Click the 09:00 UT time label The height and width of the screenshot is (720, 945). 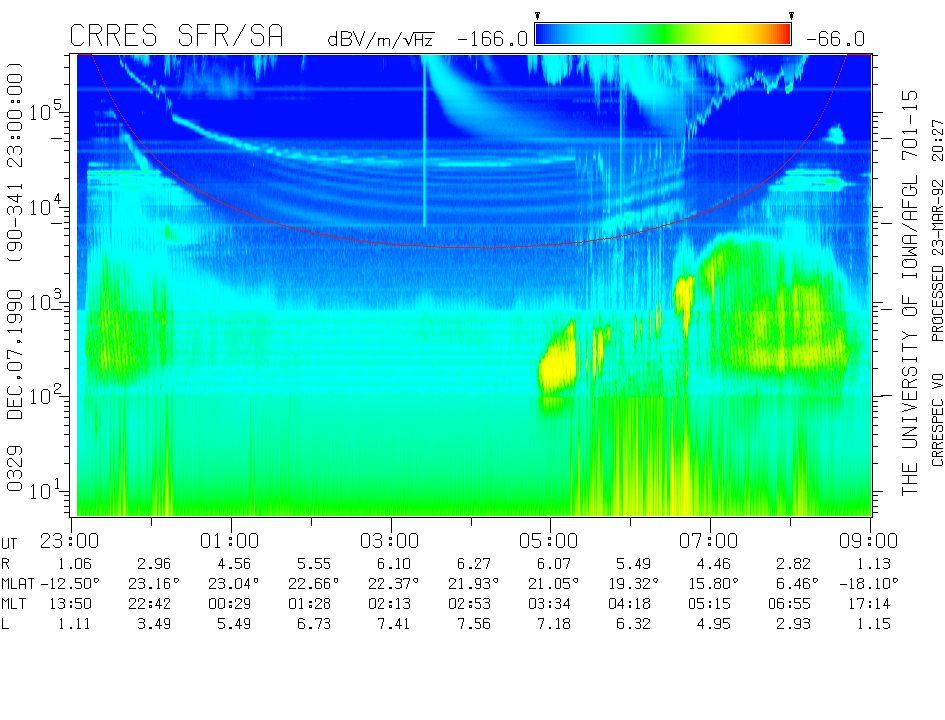point(870,540)
